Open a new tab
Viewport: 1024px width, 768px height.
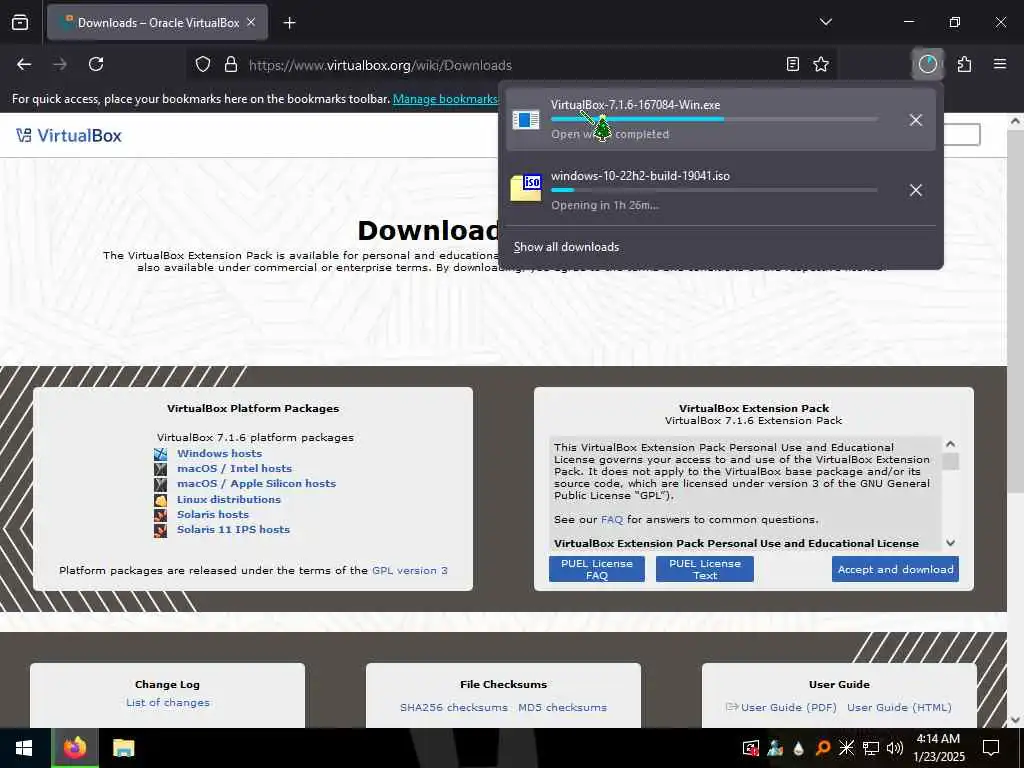289,23
